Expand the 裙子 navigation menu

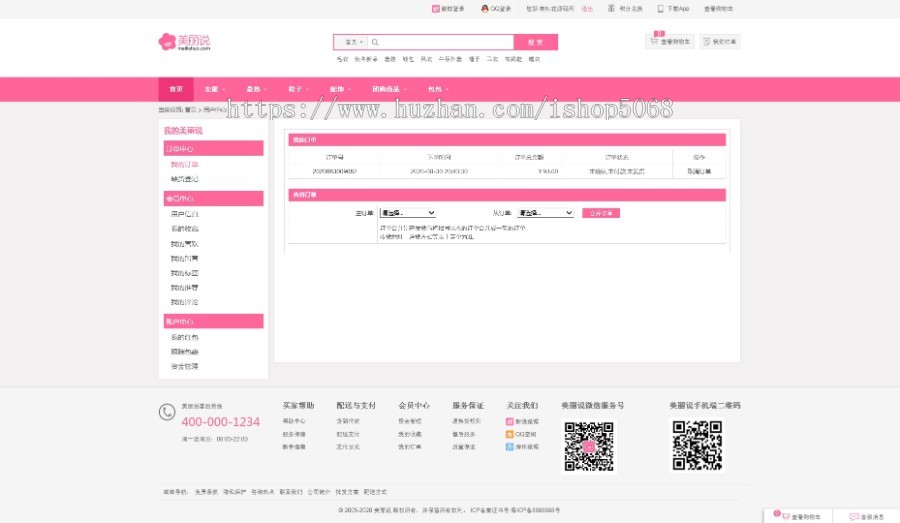tap(298, 89)
